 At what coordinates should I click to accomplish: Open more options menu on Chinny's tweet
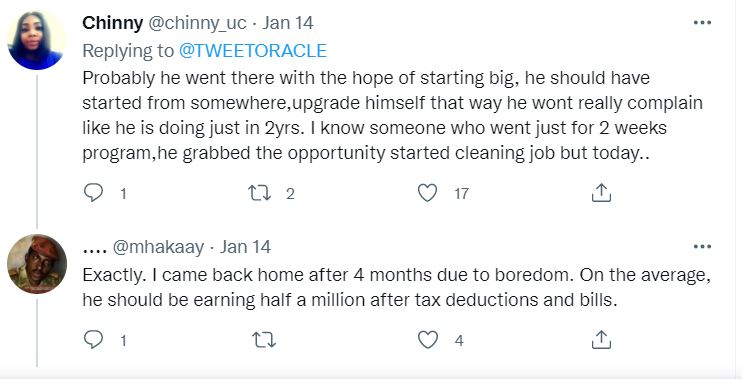point(702,23)
